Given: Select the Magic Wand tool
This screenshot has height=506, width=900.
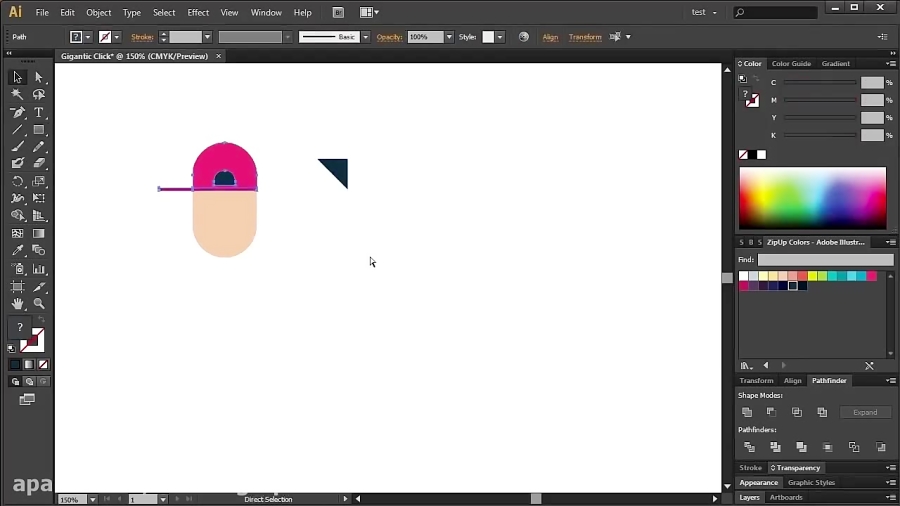Looking at the screenshot, I should (x=17, y=95).
